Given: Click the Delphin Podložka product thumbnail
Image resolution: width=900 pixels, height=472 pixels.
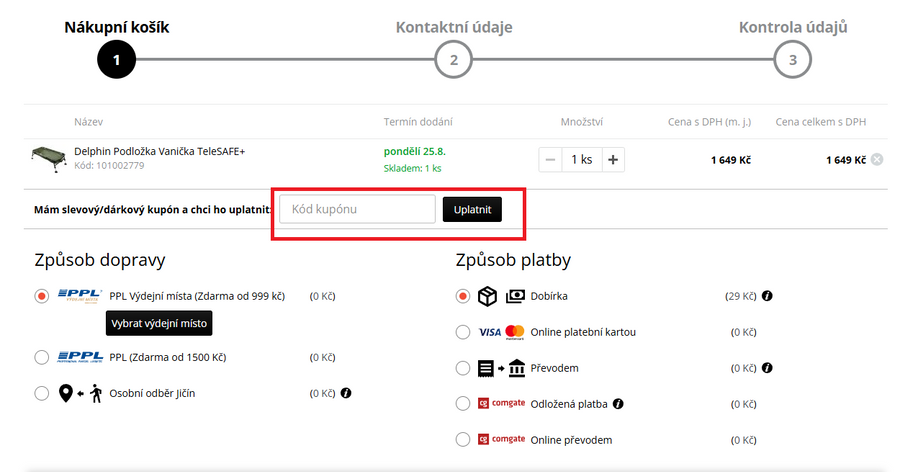Looking at the screenshot, I should pos(48,158).
